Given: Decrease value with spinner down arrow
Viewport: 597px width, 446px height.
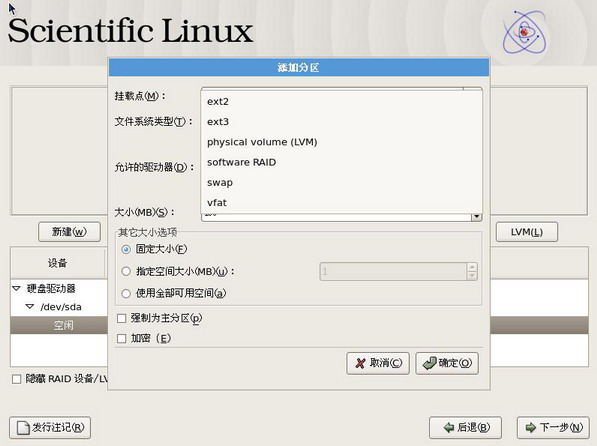Looking at the screenshot, I should pos(472,276).
